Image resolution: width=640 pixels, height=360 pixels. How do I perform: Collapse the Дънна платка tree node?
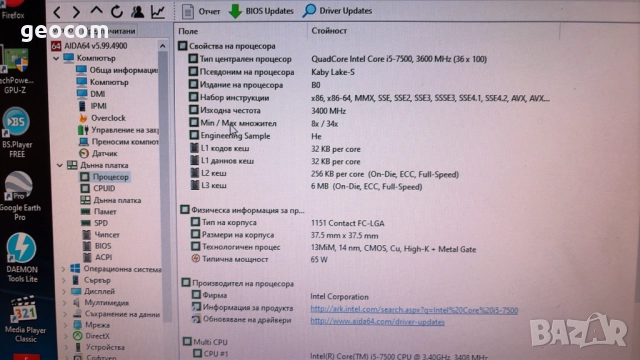click(x=60, y=165)
